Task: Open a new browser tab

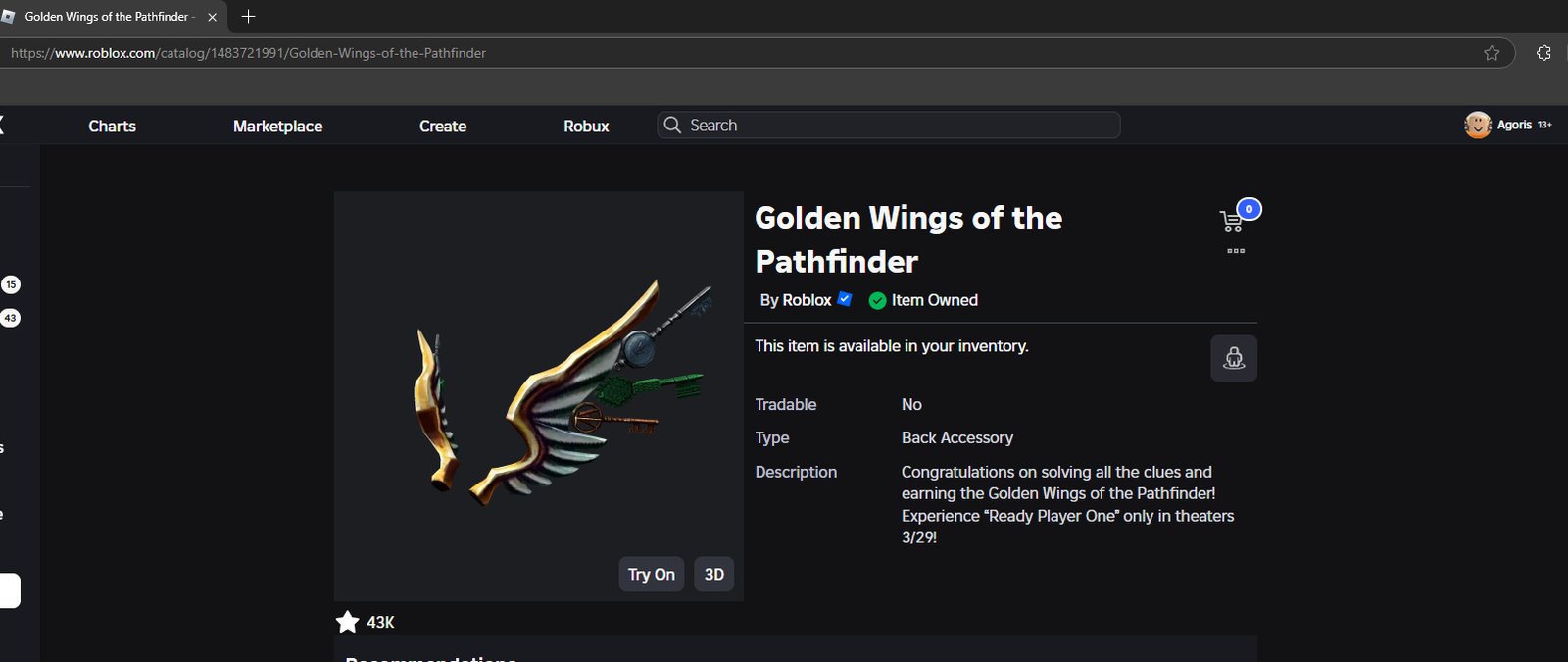Action: tap(248, 16)
